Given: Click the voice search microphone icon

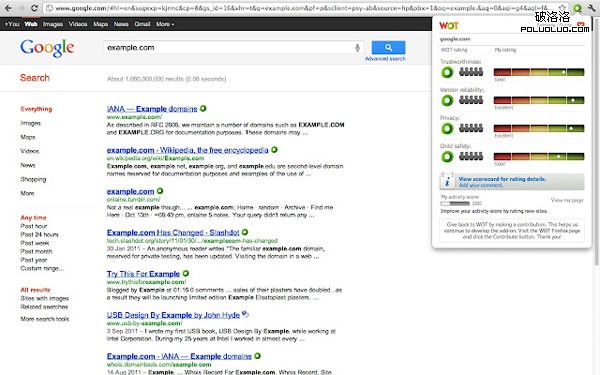Looking at the screenshot, I should (x=357, y=48).
